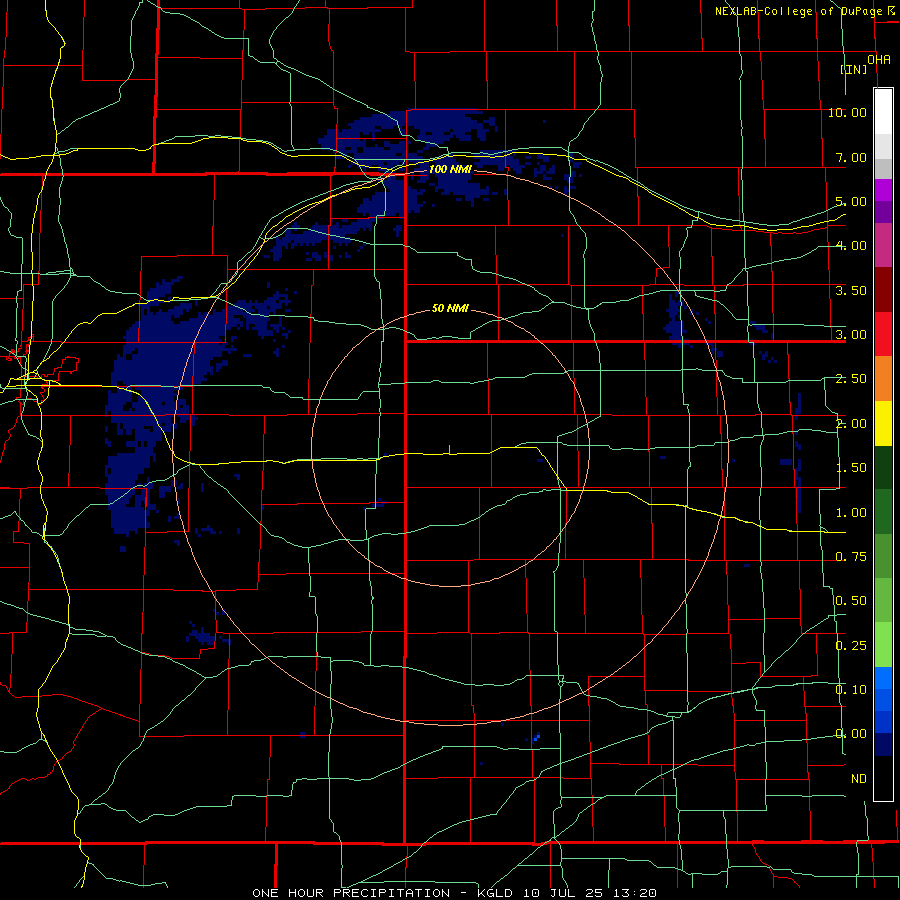Pick the black ND swatch at legend bottom
Screen dimensions: 900x900
tap(883, 778)
